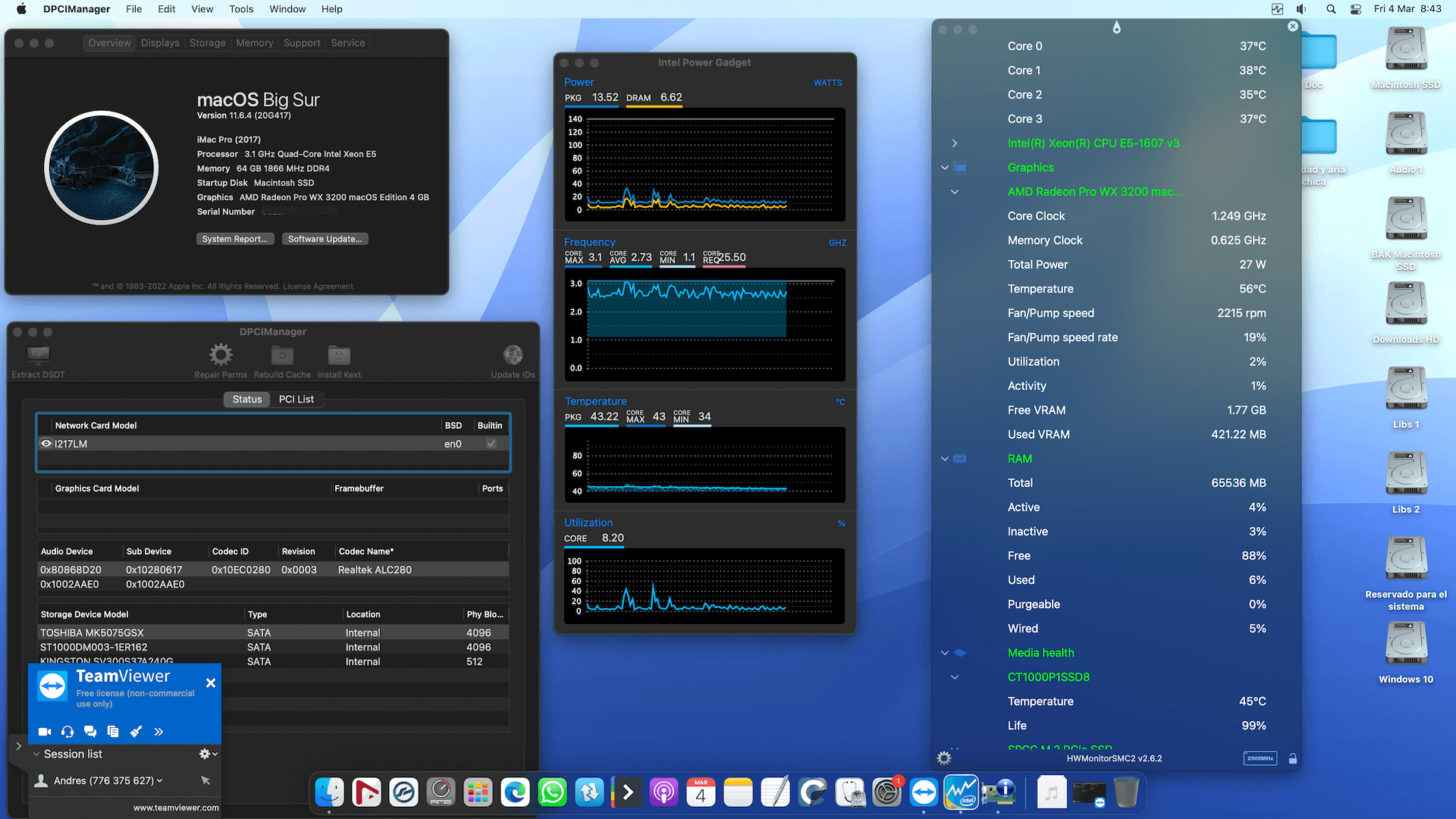1456x819 pixels.
Task: Click the TeamViewer whiteboard brush icon
Action: point(136,732)
